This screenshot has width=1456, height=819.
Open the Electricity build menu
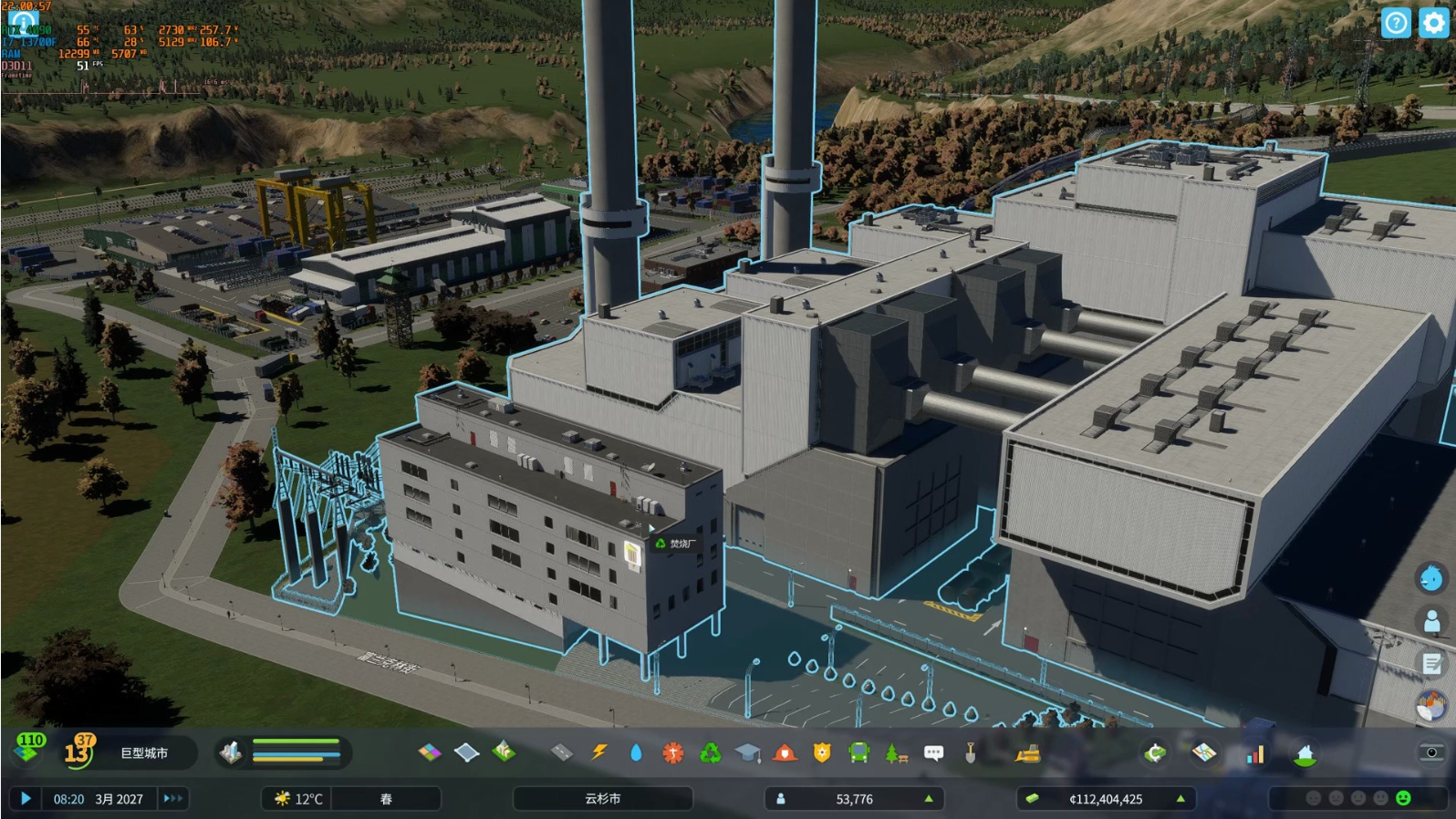tap(599, 752)
